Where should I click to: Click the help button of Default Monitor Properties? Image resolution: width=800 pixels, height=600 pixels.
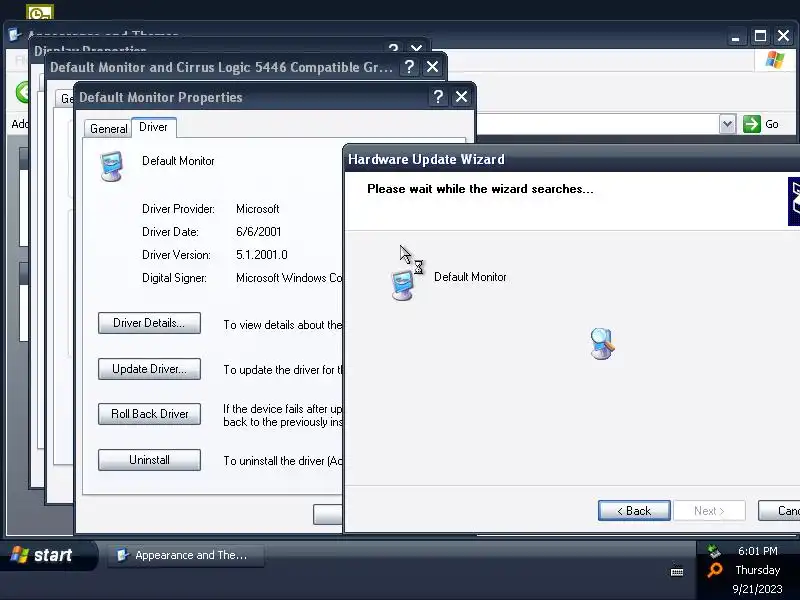click(438, 96)
